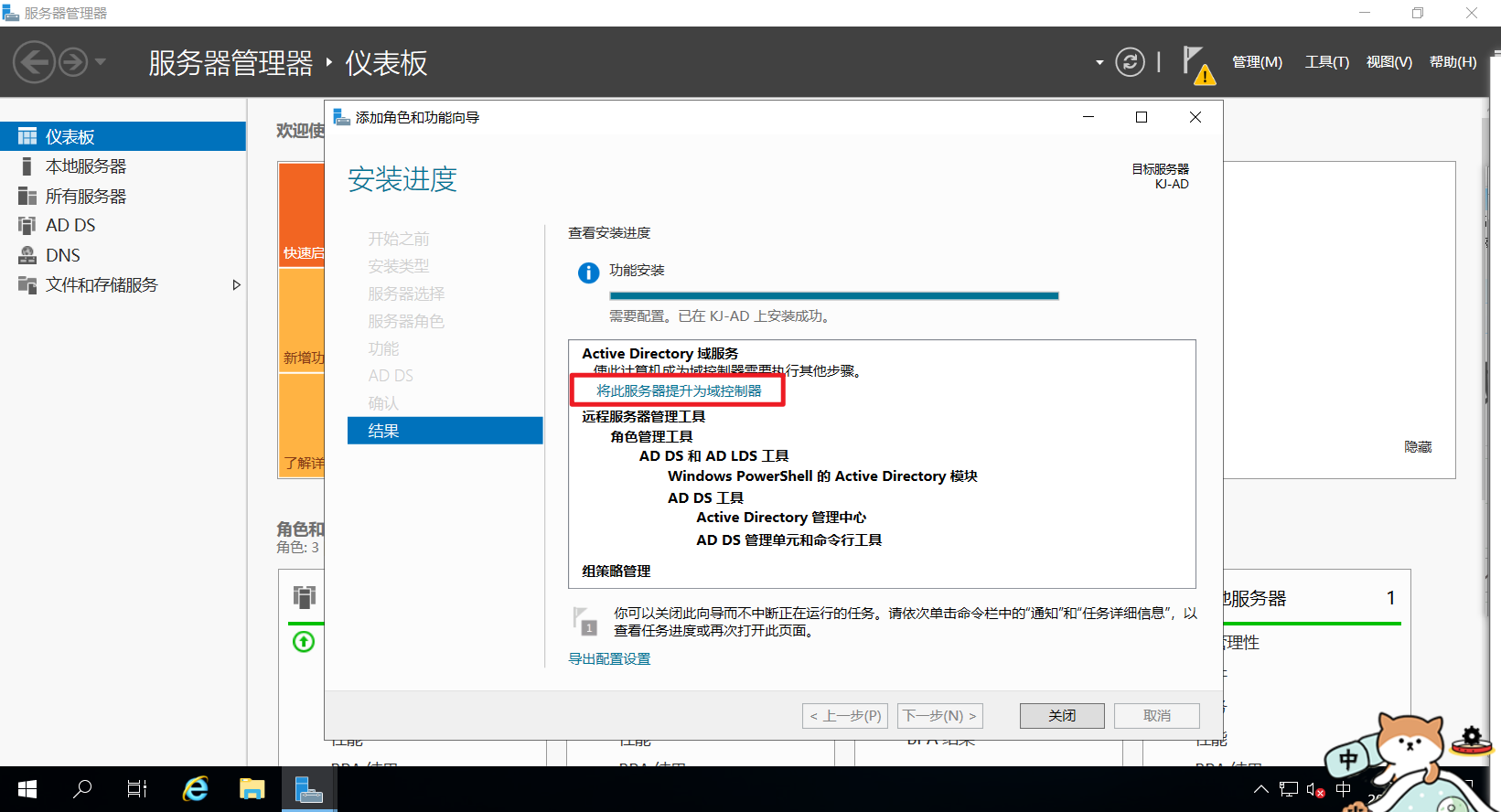Click AD DS 管理单元和命令行工具 entry

click(x=788, y=540)
